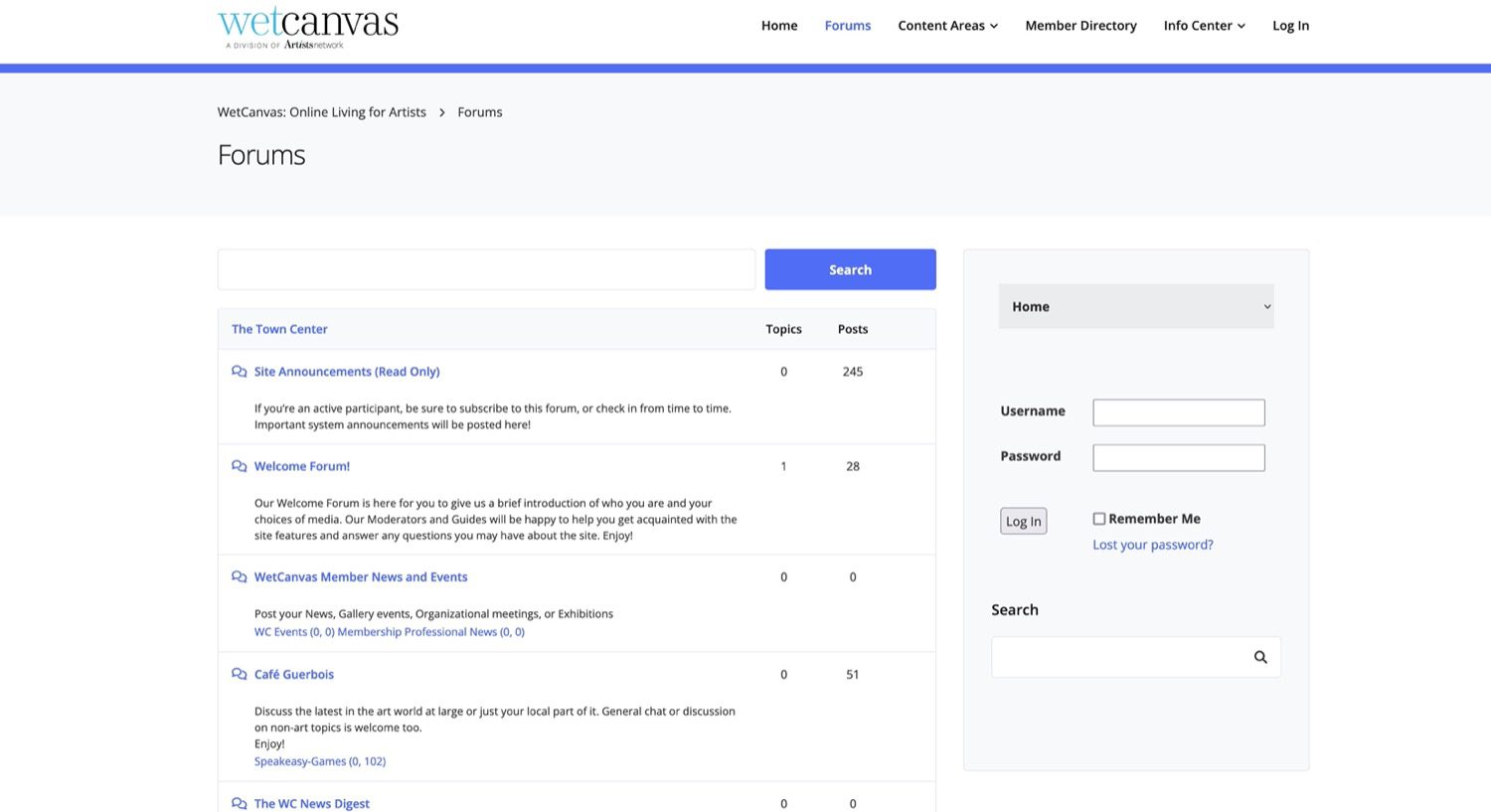
Task: Select the Forums navigation item
Action: click(x=848, y=26)
